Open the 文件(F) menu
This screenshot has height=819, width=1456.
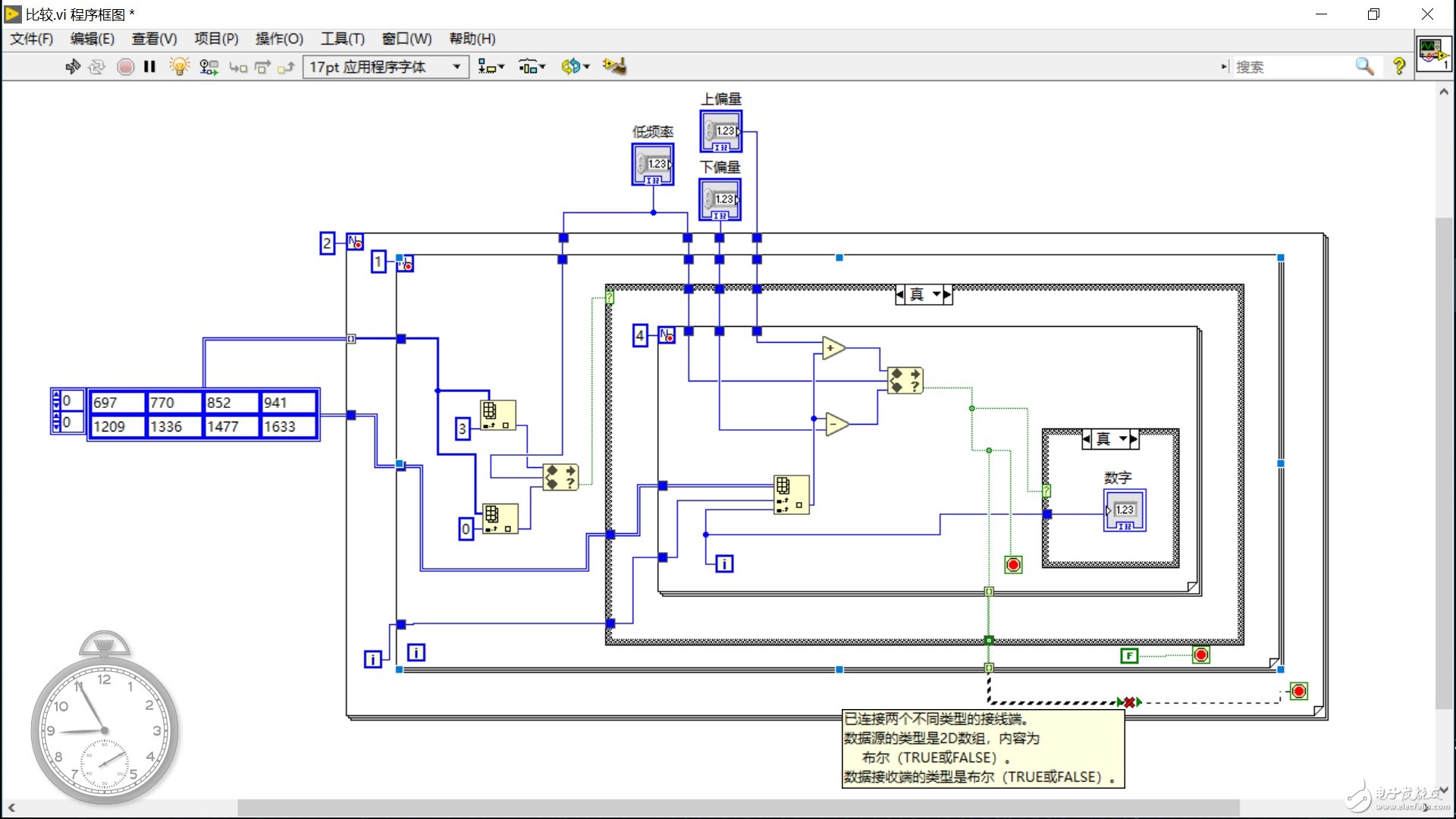click(31, 39)
